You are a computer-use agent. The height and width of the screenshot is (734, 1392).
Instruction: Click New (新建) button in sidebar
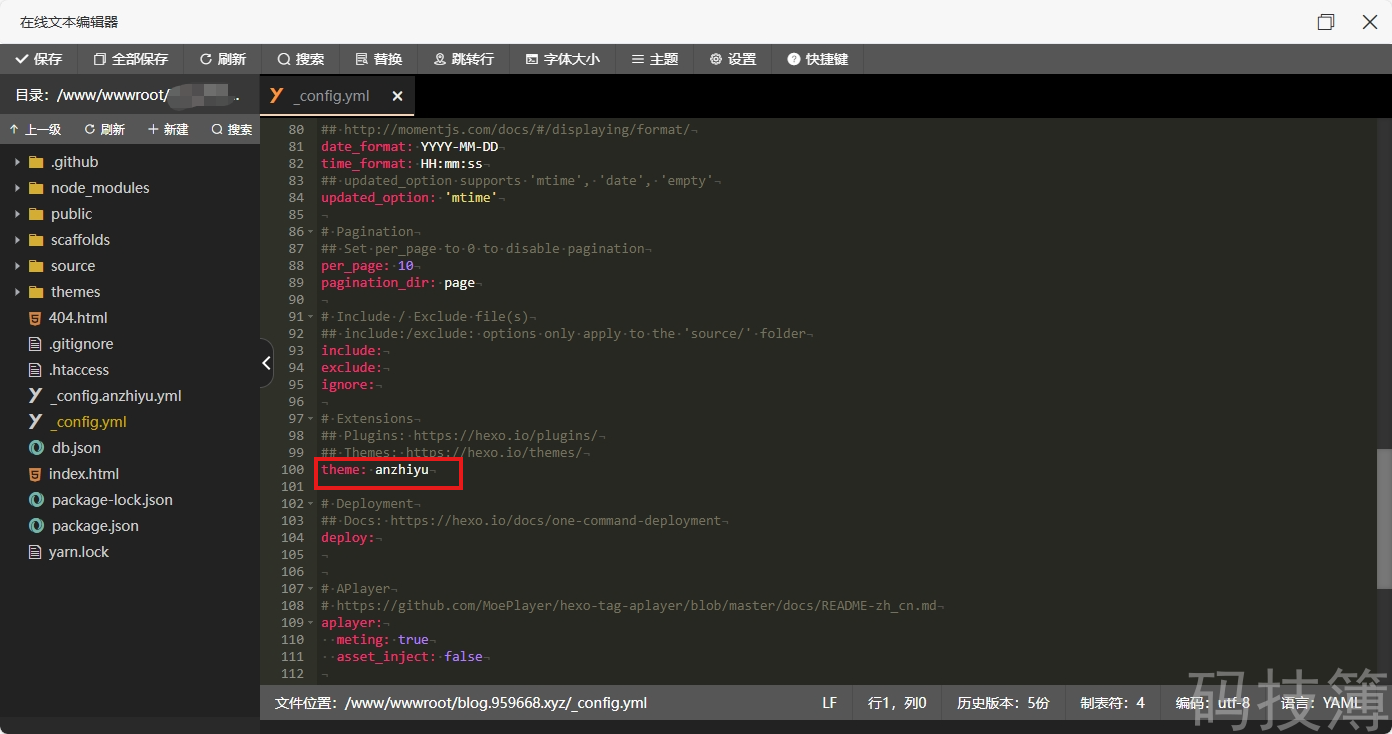[x=168, y=129]
